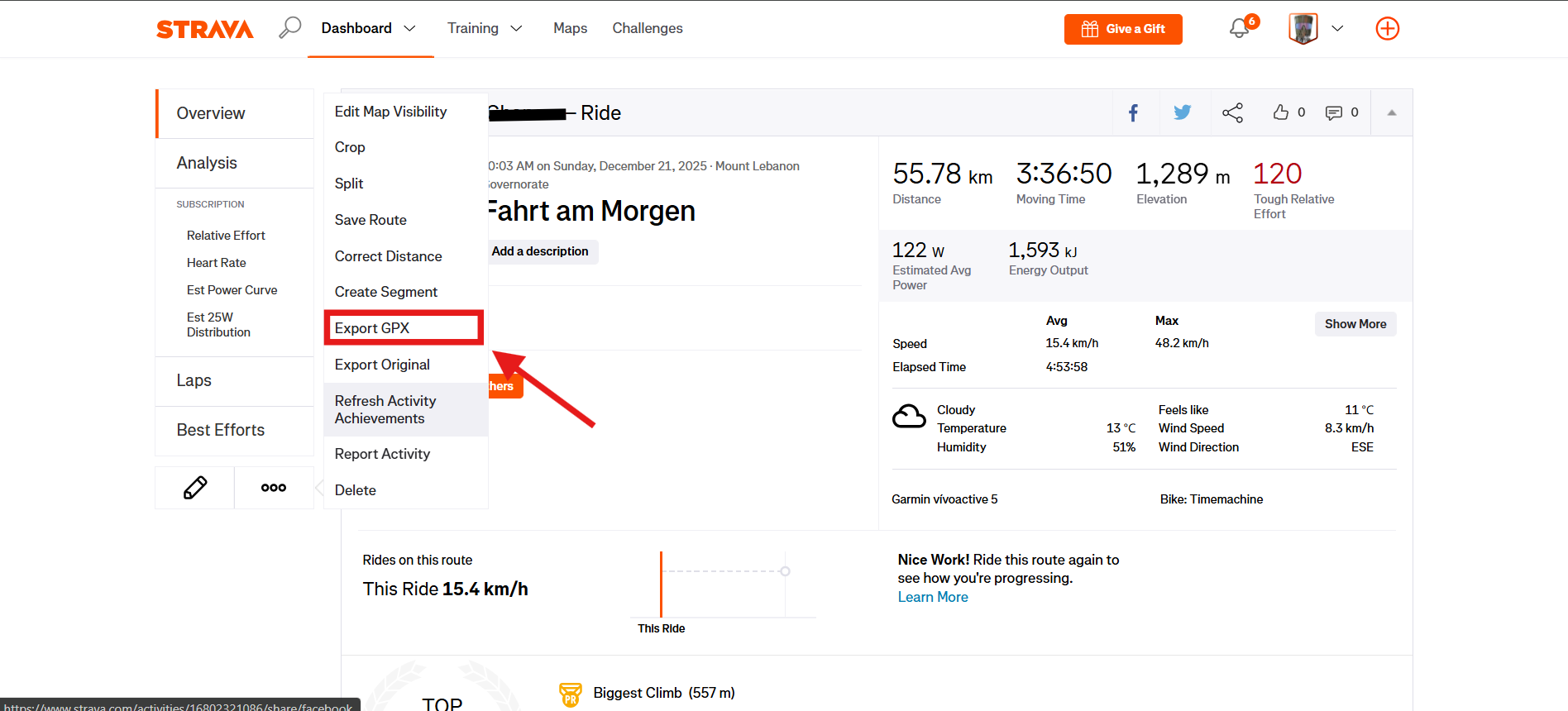Choose Delete from the actions menu

pyautogui.click(x=405, y=490)
